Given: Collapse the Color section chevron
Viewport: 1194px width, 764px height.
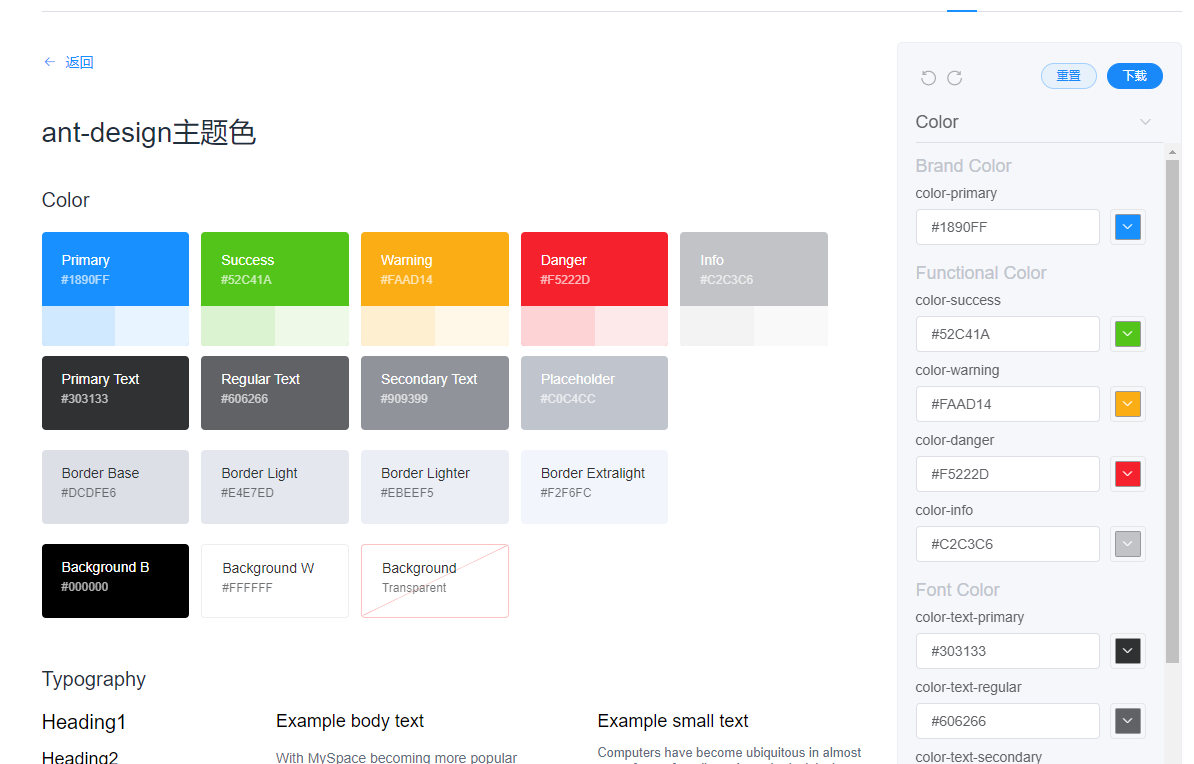Looking at the screenshot, I should tap(1145, 122).
